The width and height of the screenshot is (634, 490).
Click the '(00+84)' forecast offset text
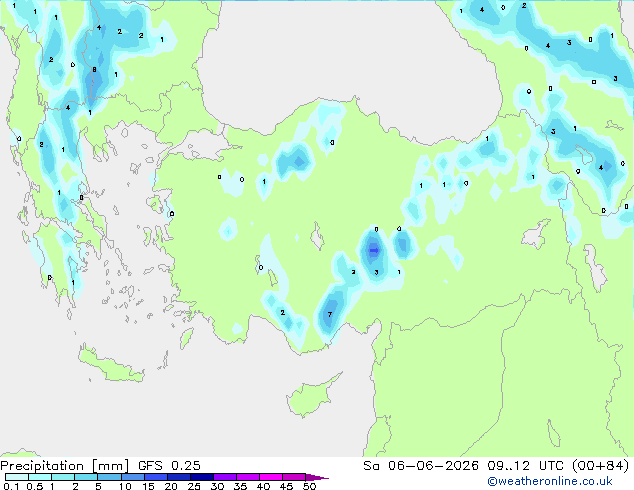pyautogui.click(x=600, y=466)
